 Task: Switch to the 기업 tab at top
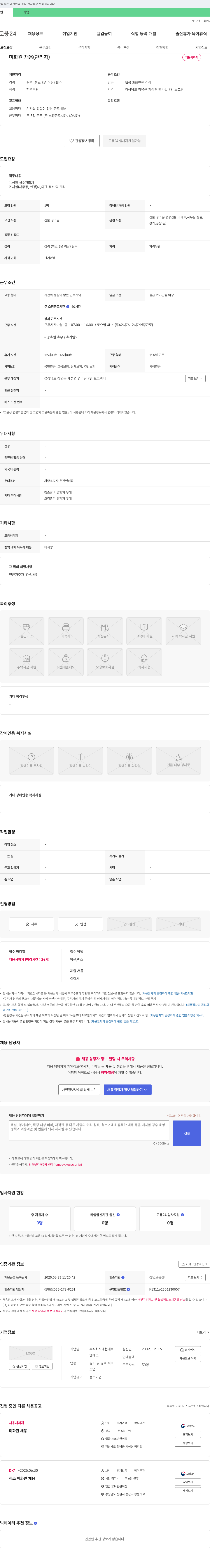(26, 12)
